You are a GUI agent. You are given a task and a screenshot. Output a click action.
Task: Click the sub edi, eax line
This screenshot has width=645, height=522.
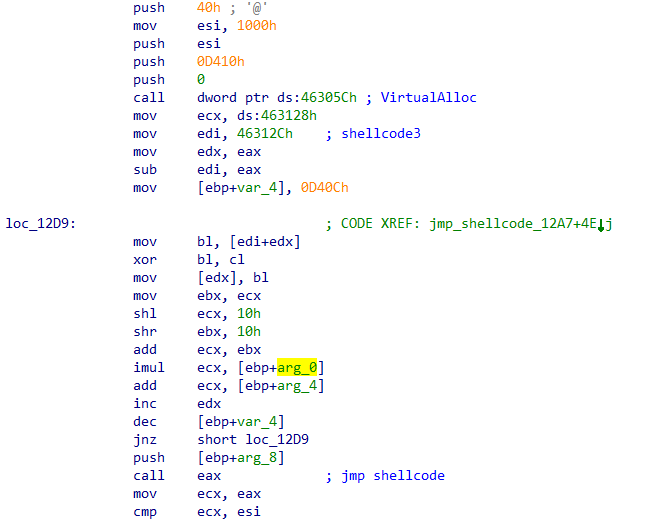[197, 169]
